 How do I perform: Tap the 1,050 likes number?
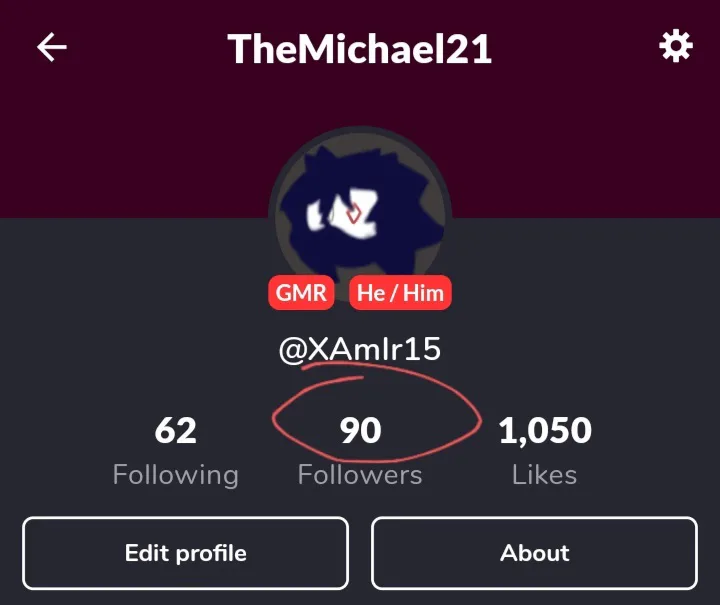click(x=545, y=431)
